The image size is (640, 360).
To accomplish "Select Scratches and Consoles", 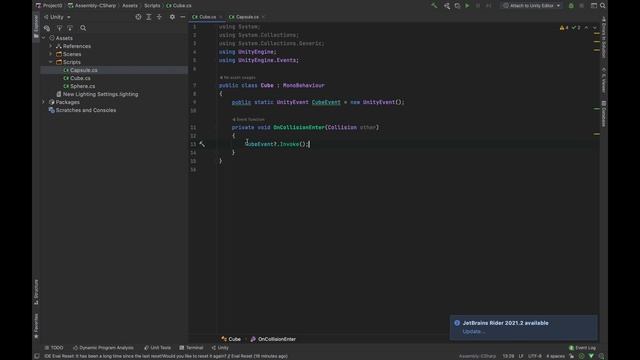I will tap(86, 110).
